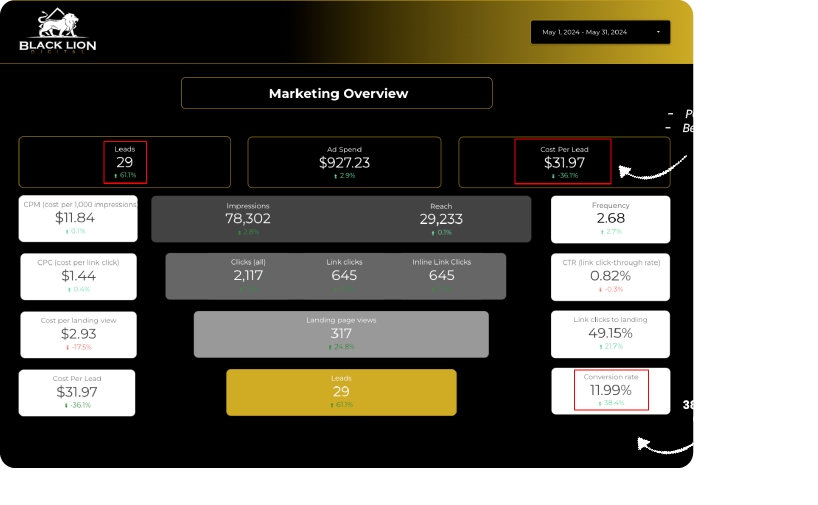The width and height of the screenshot is (818, 505).
Task: Select the Cost per landing view $2.93 card
Action: 78,334
